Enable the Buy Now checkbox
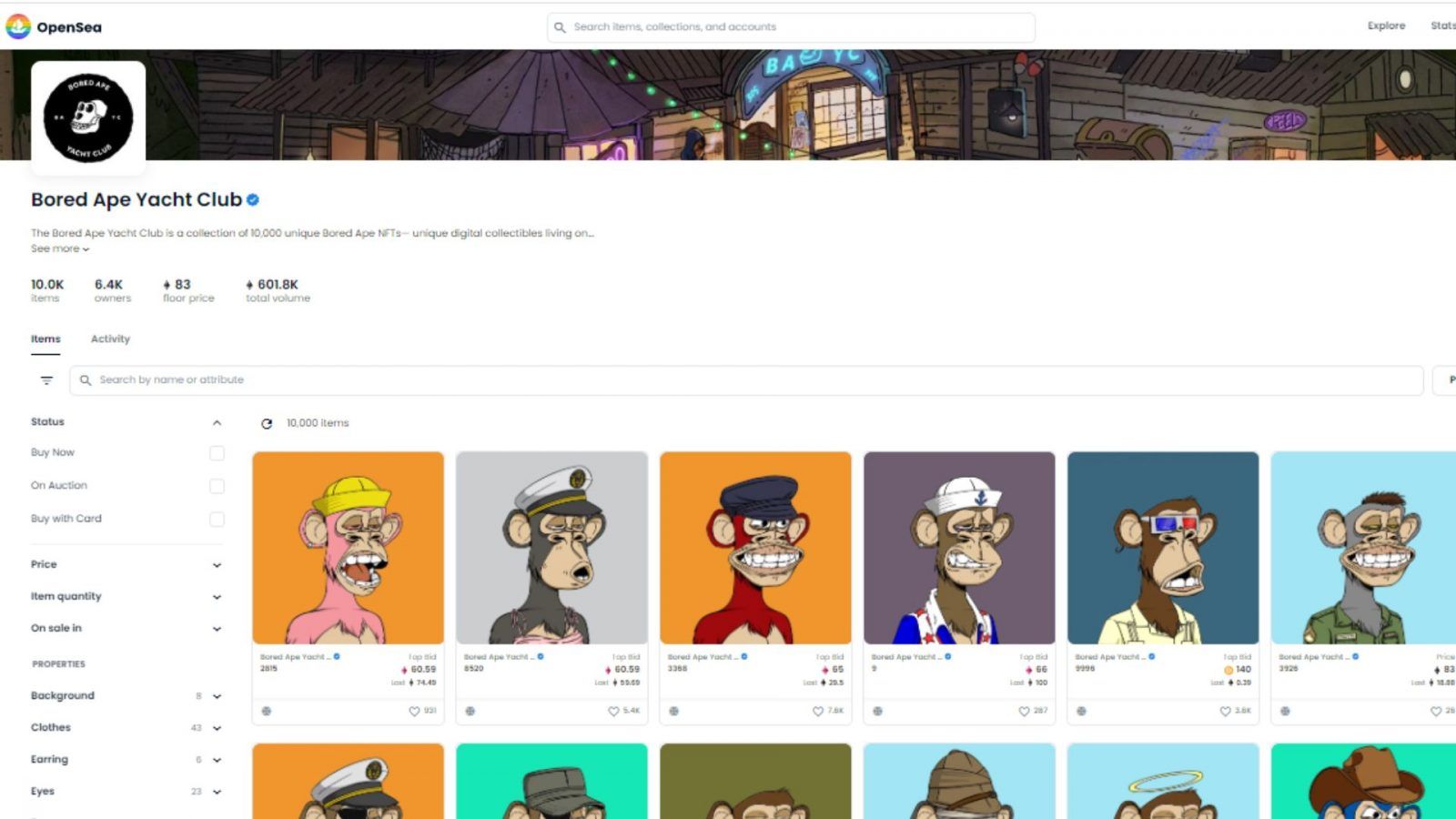 click(x=217, y=453)
